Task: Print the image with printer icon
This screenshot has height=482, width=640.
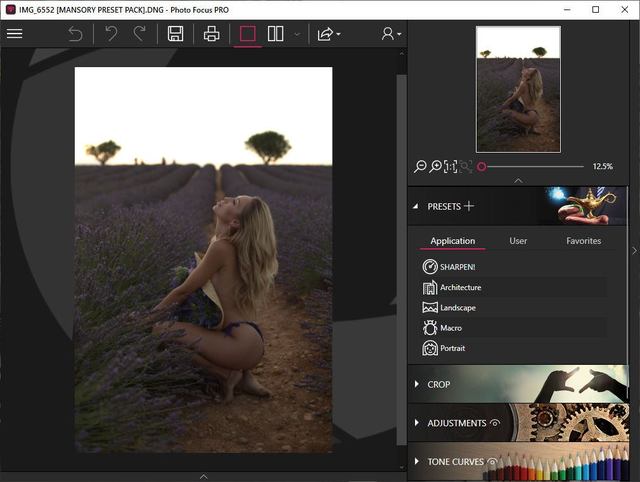Action: coord(211,33)
